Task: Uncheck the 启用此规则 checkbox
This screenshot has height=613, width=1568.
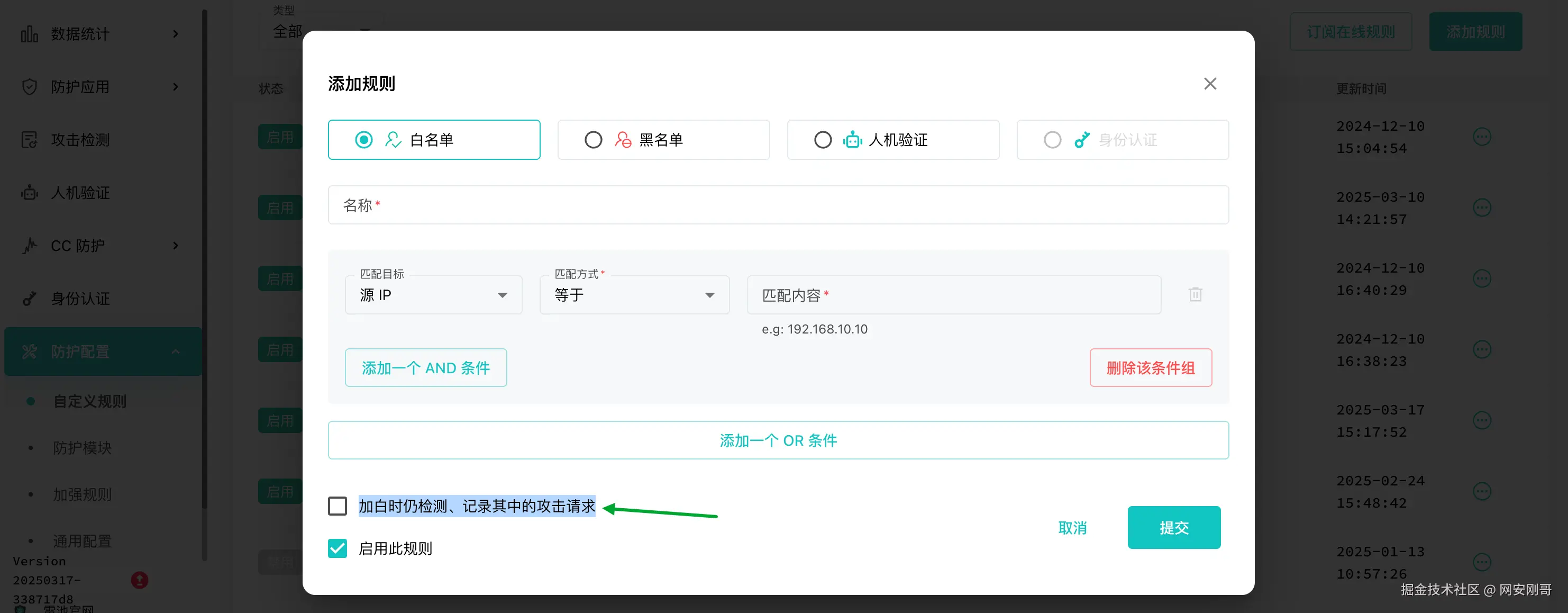Action: (337, 548)
